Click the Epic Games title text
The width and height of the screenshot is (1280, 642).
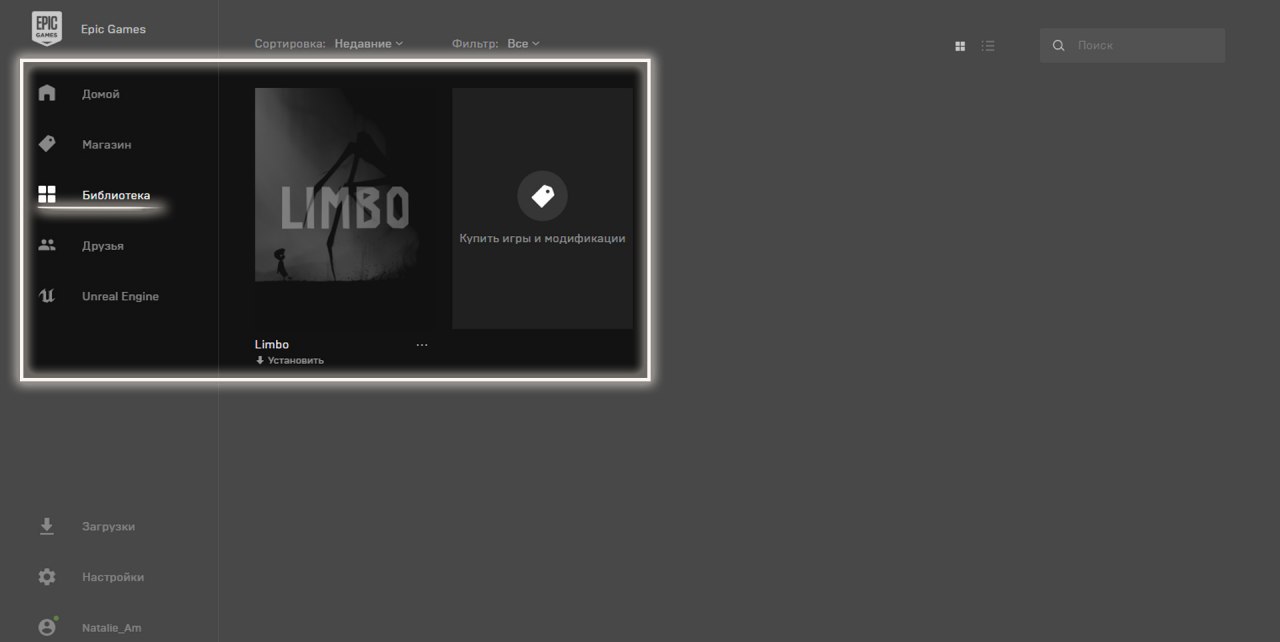(x=113, y=29)
